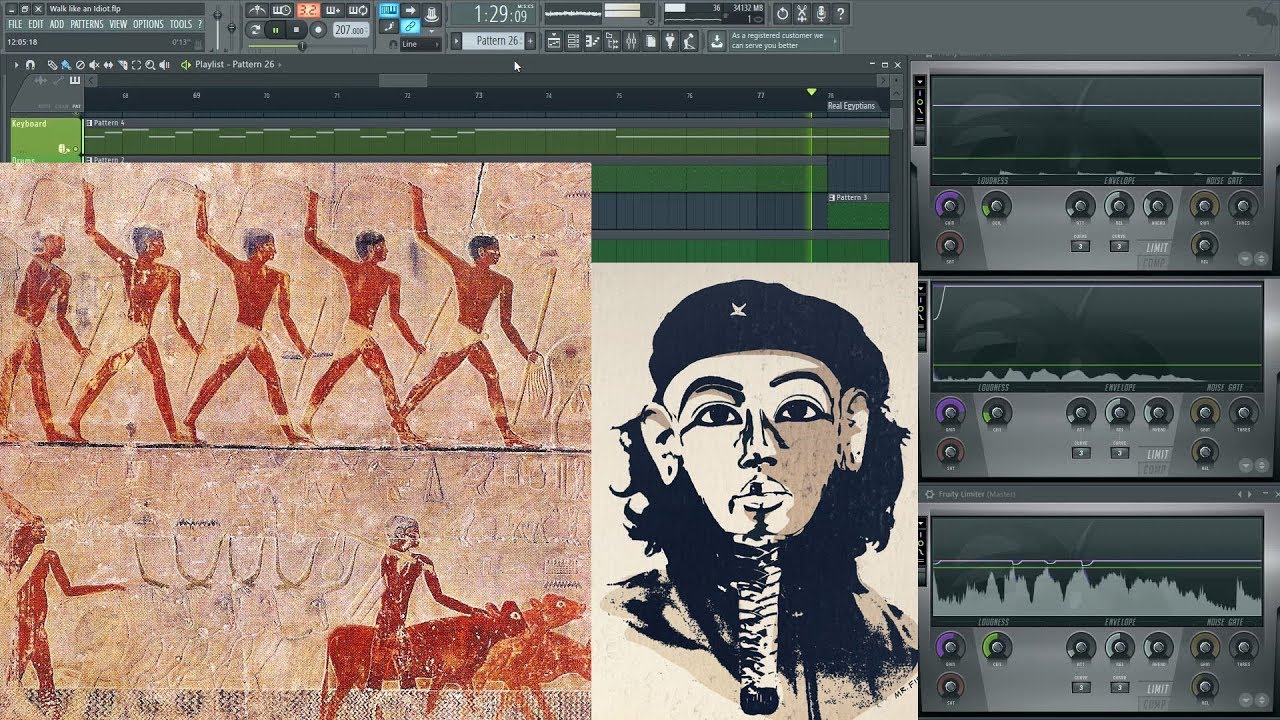Toggle auto-scroll arrow icon
1280x720 pixels.
point(410,10)
